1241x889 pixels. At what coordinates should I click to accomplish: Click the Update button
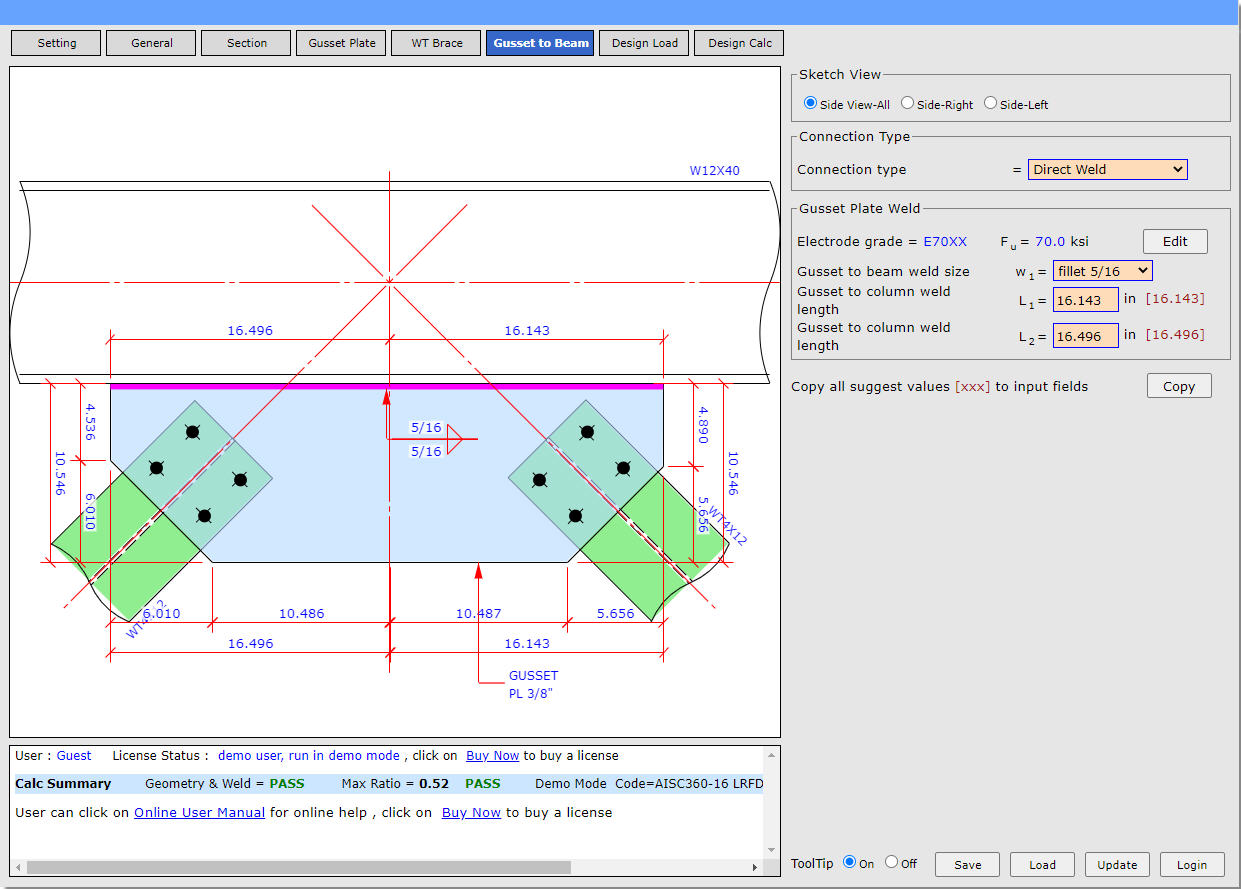1117,865
